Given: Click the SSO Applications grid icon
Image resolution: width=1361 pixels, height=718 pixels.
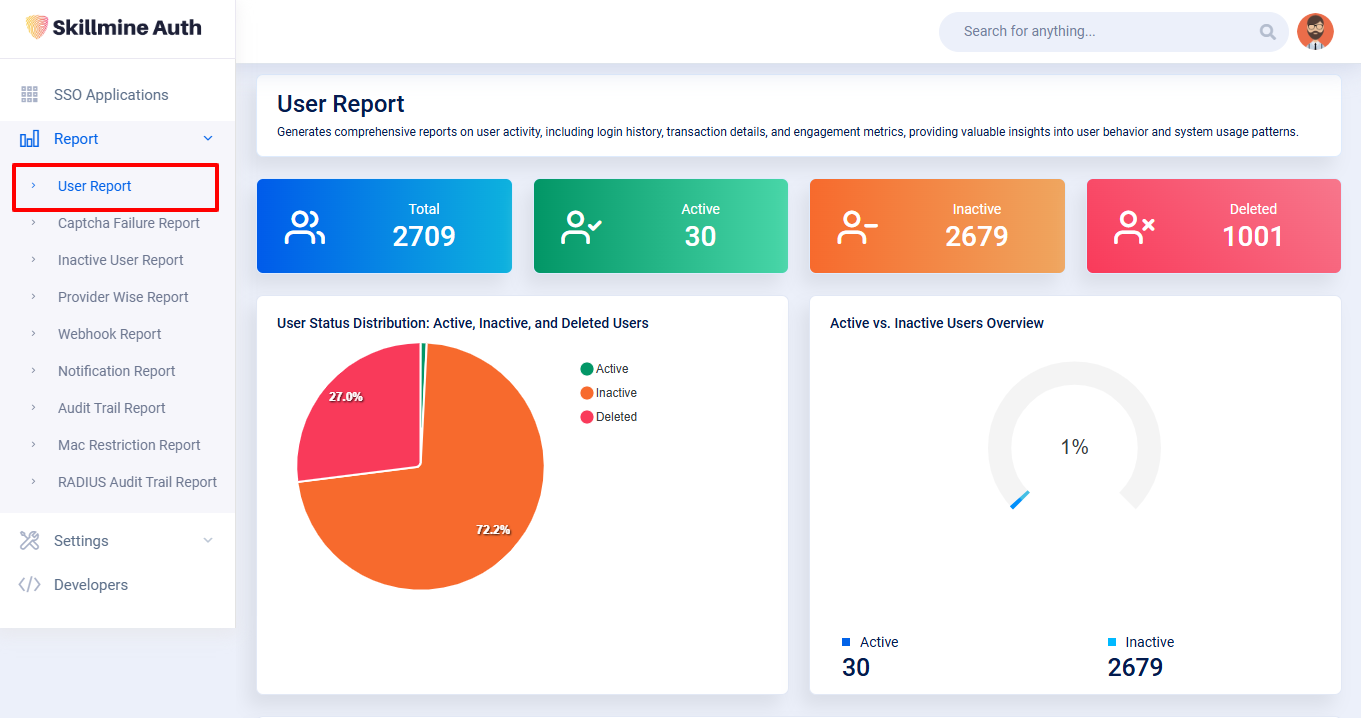Looking at the screenshot, I should 29,95.
